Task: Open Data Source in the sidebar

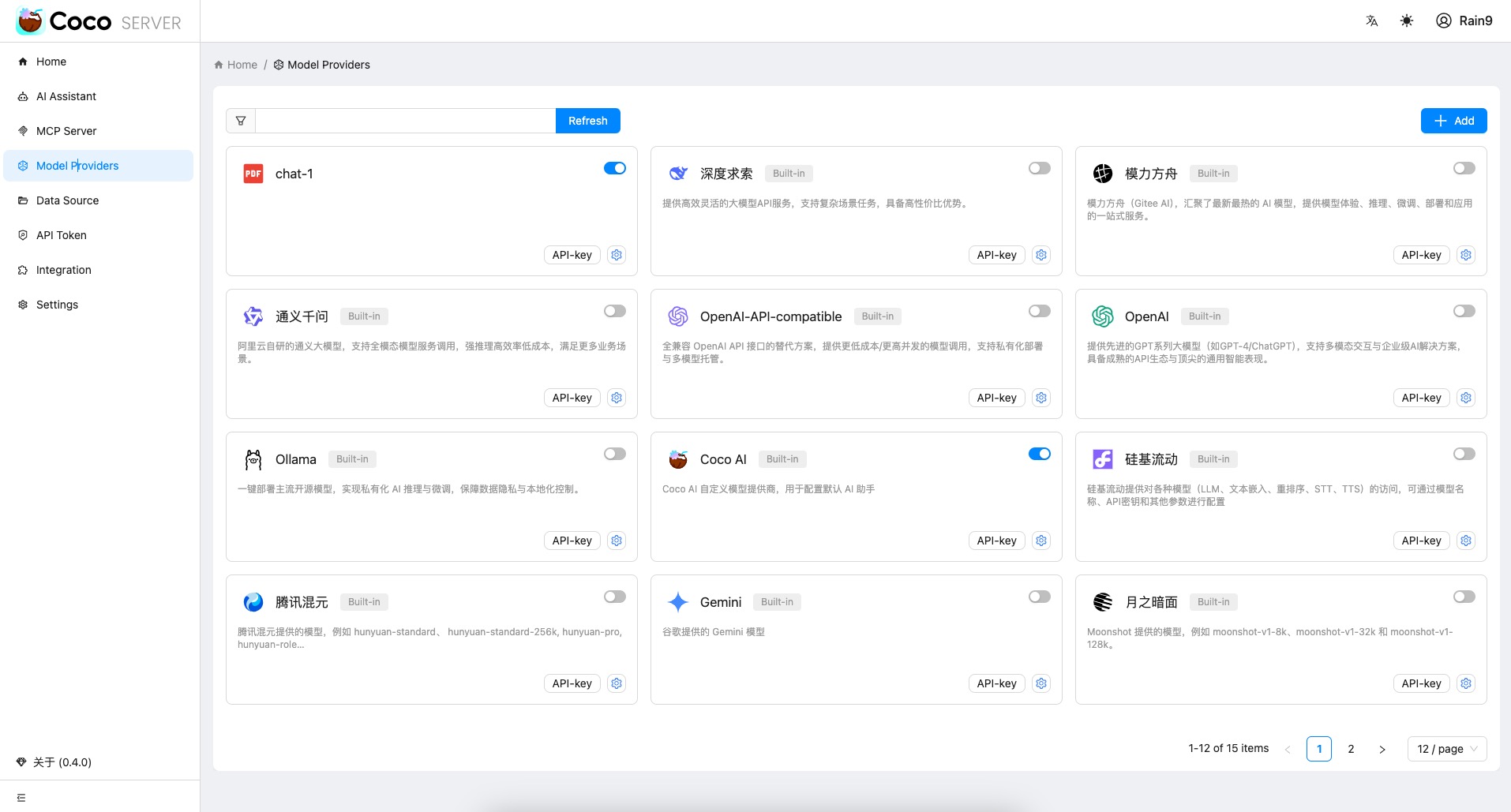Action: (99, 200)
